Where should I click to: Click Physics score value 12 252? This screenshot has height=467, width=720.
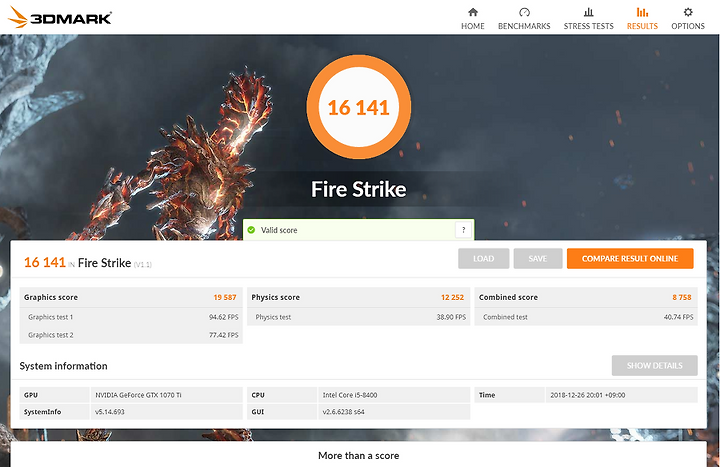pyautogui.click(x=452, y=297)
